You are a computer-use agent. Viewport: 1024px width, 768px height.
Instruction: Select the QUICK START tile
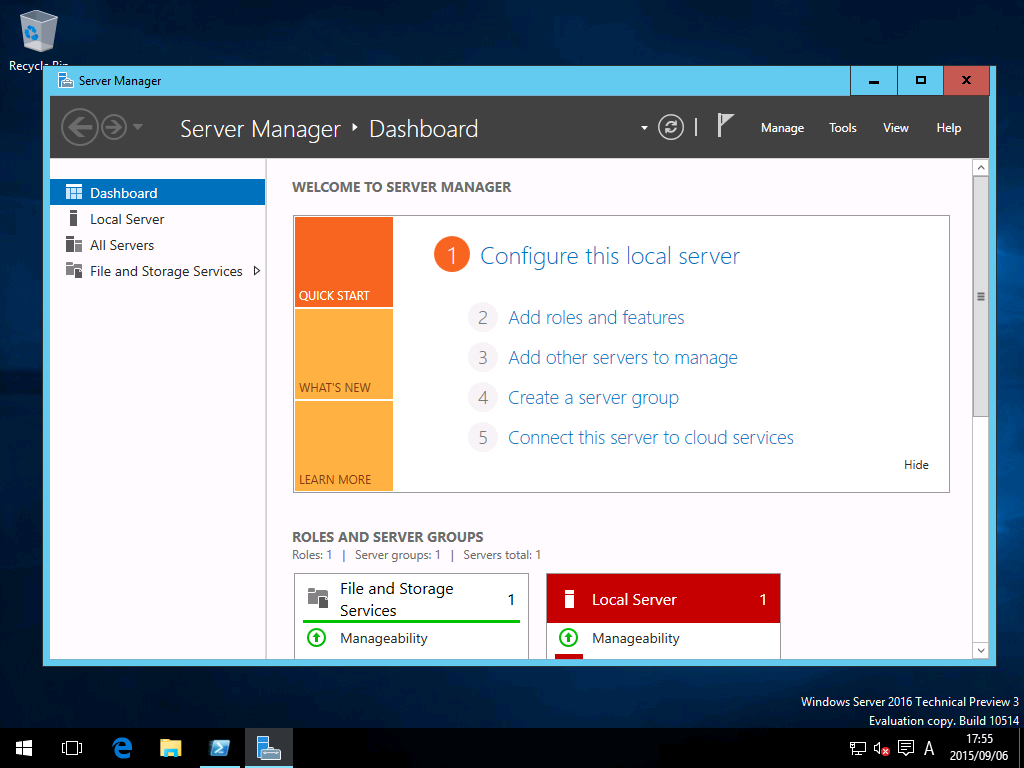tap(344, 262)
